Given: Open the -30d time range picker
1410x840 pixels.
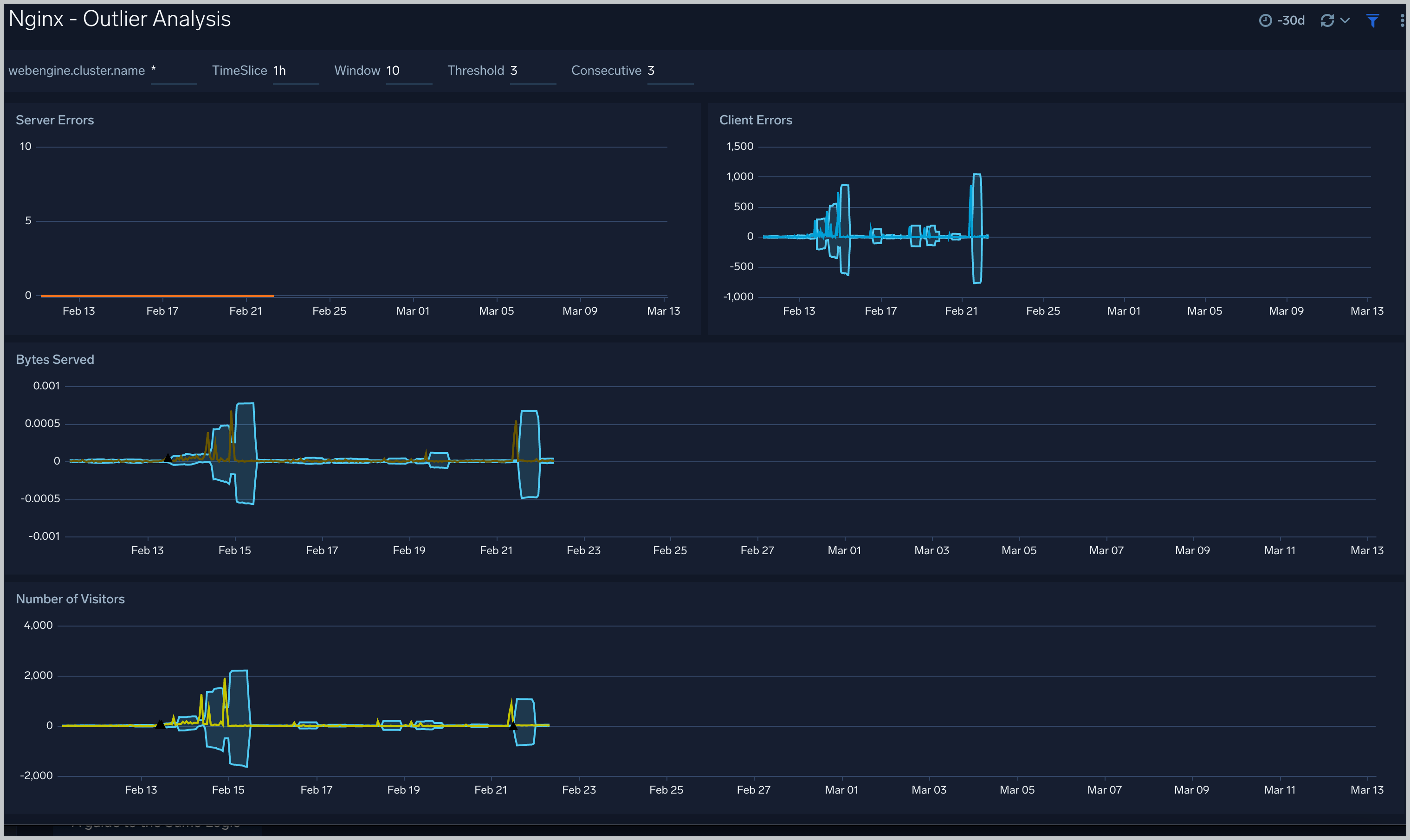Looking at the screenshot, I should pyautogui.click(x=1281, y=20).
